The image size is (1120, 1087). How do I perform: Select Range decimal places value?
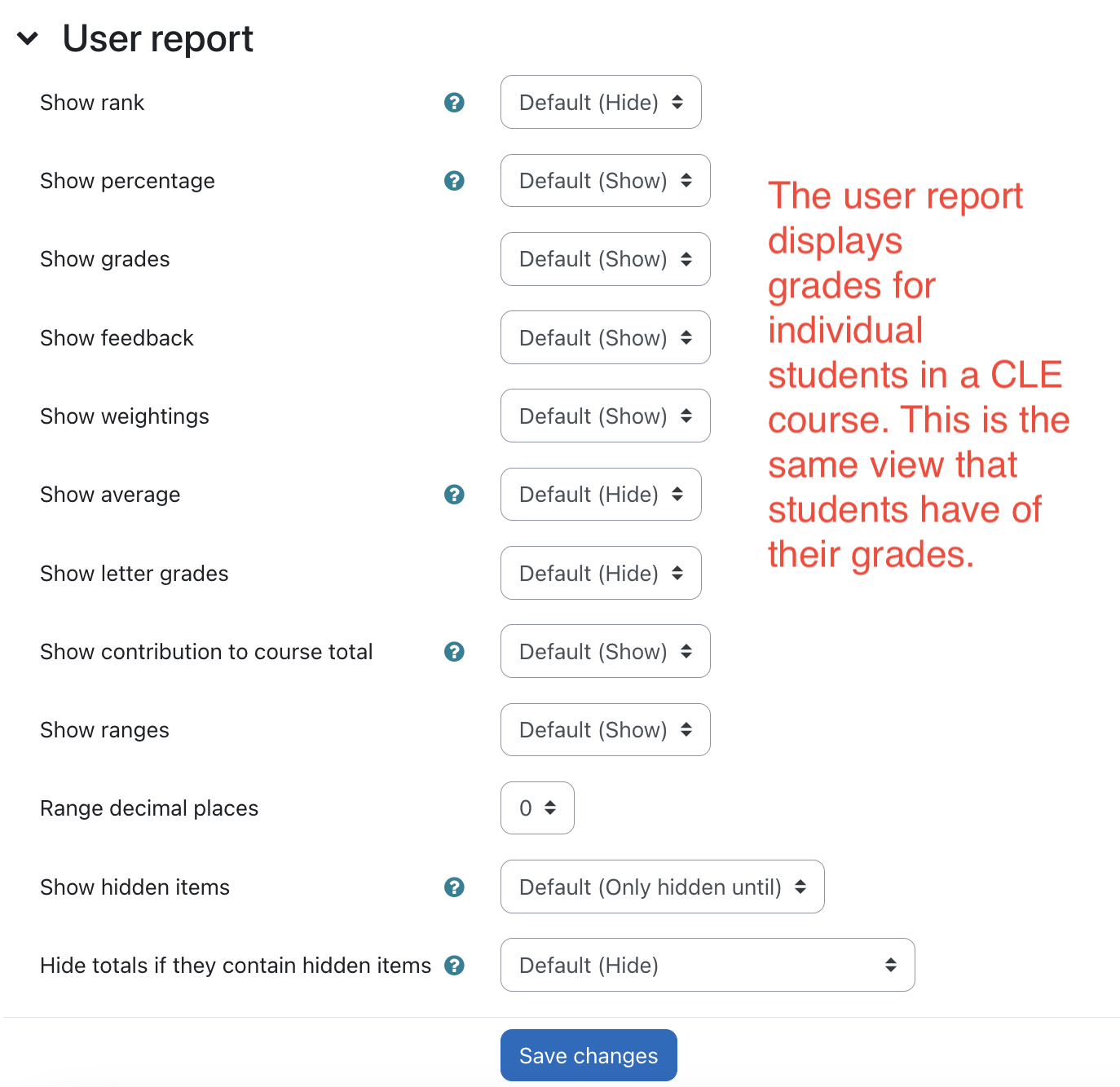pyautogui.click(x=537, y=808)
